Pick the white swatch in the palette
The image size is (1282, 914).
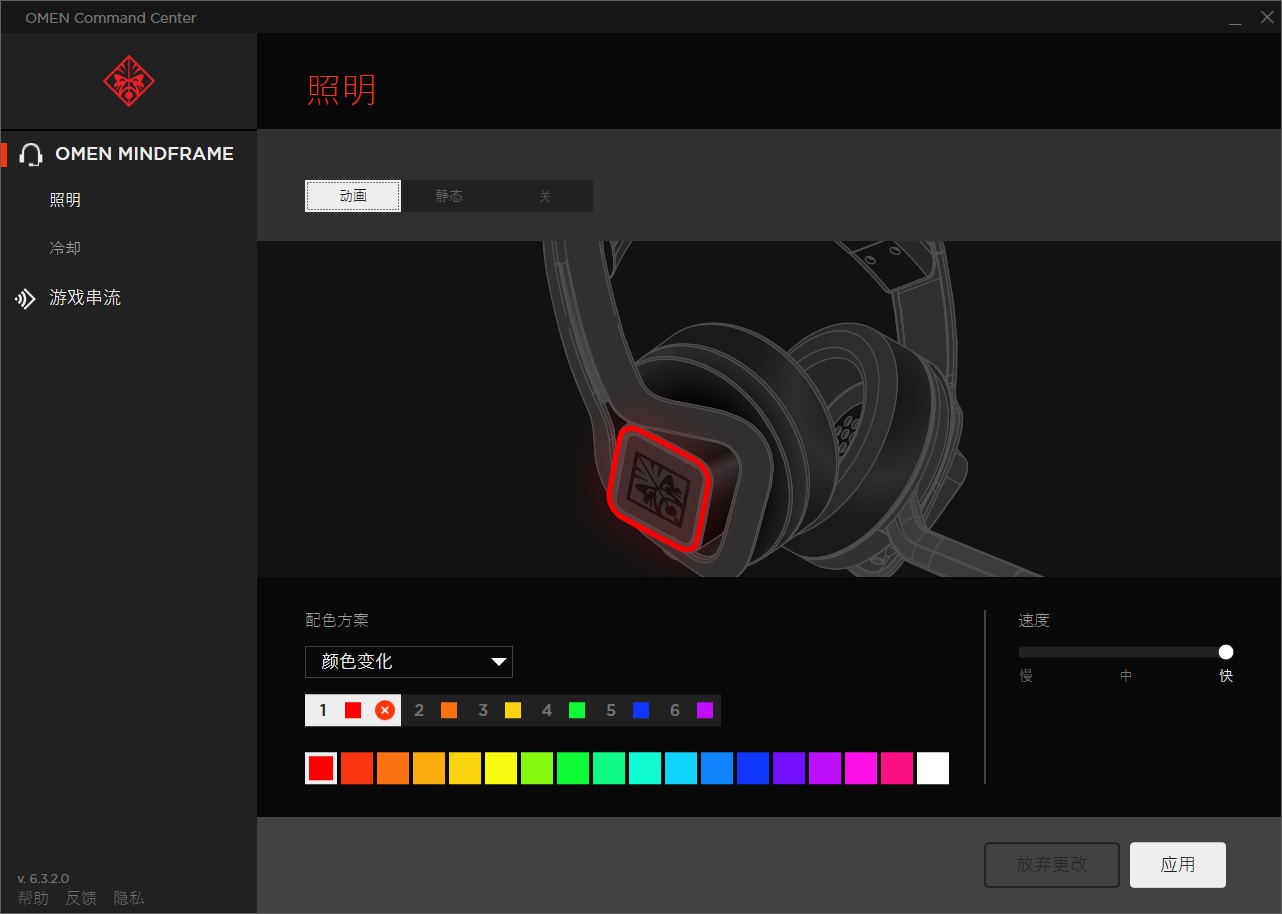click(x=933, y=768)
